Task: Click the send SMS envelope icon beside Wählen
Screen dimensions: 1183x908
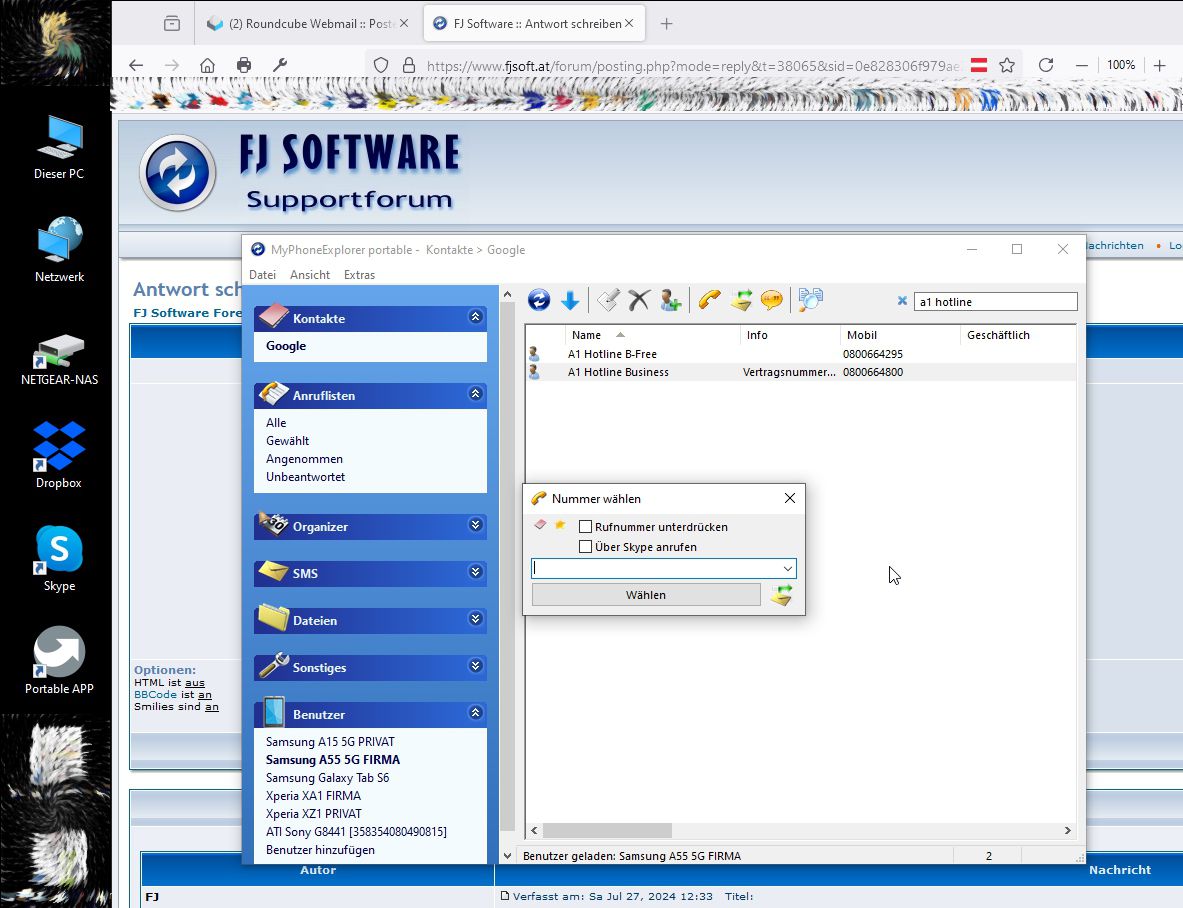Action: coord(782,595)
